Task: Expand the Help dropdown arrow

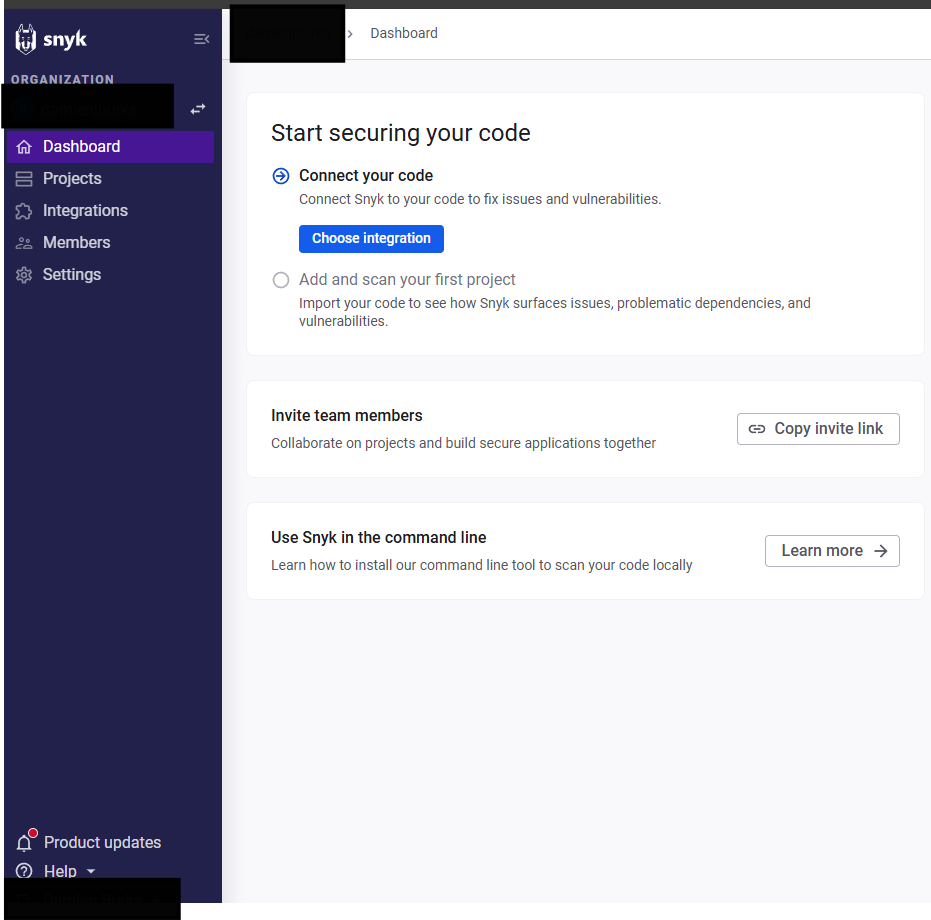Action: 91,872
